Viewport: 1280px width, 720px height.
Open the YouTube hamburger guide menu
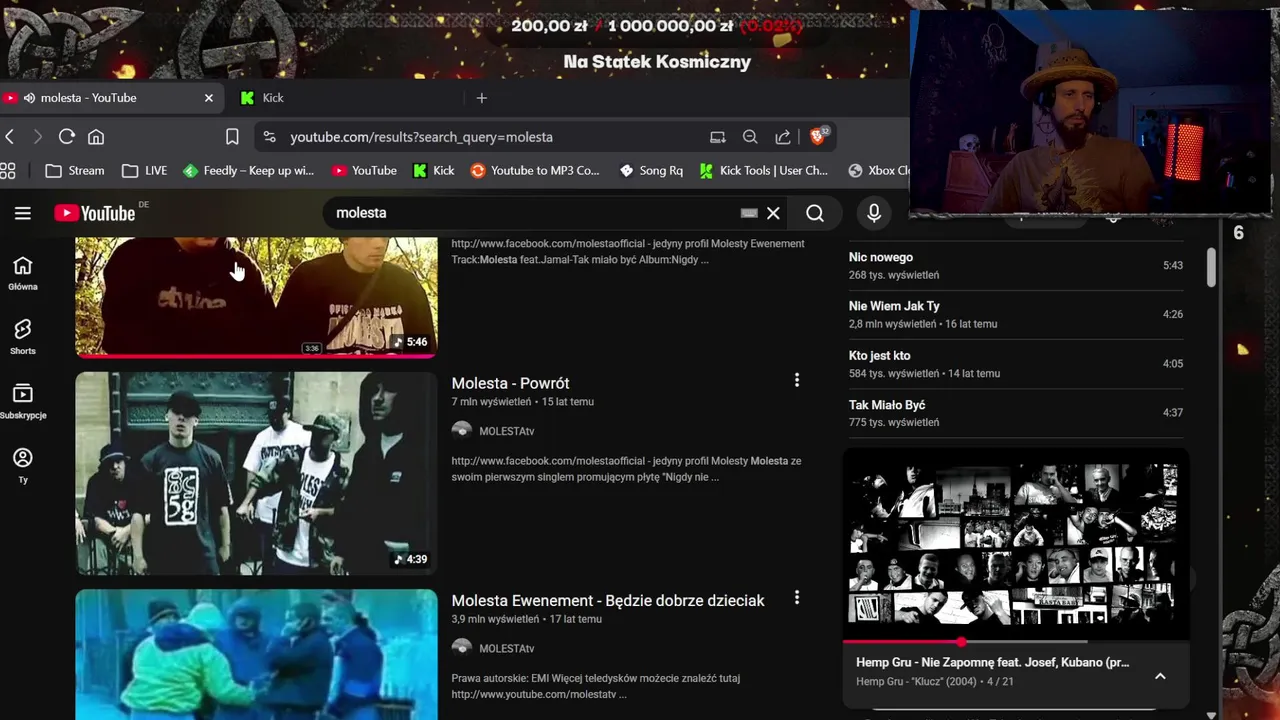click(23, 213)
